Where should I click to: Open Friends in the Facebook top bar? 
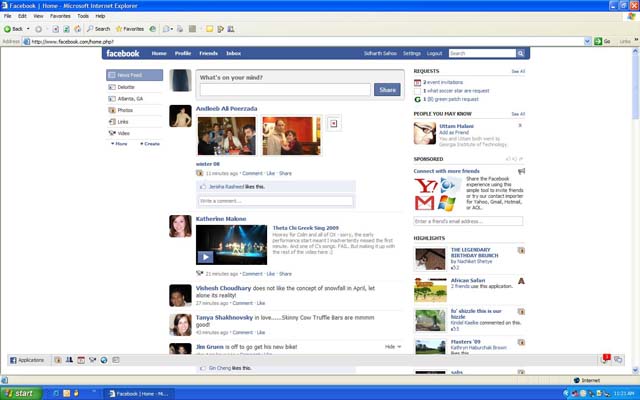pyautogui.click(x=208, y=53)
